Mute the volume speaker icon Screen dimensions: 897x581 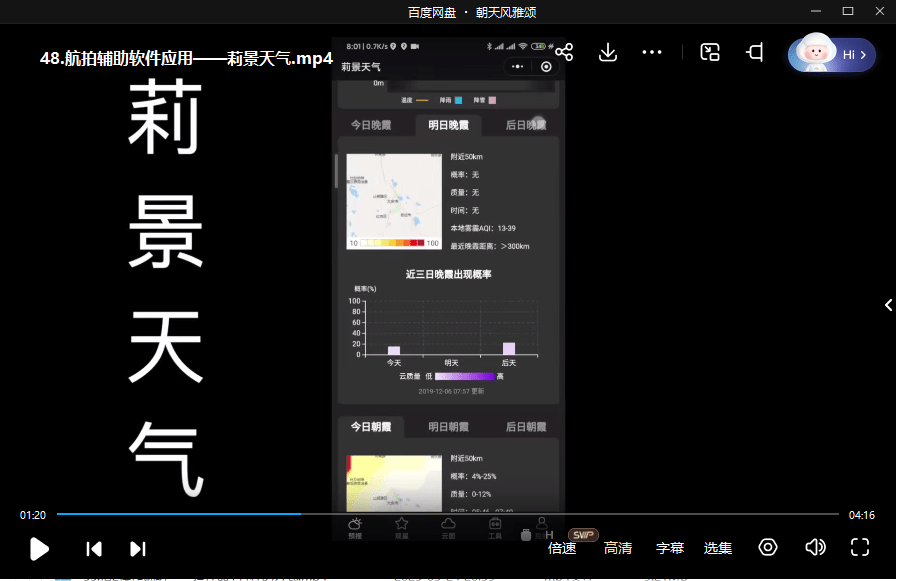coord(815,547)
